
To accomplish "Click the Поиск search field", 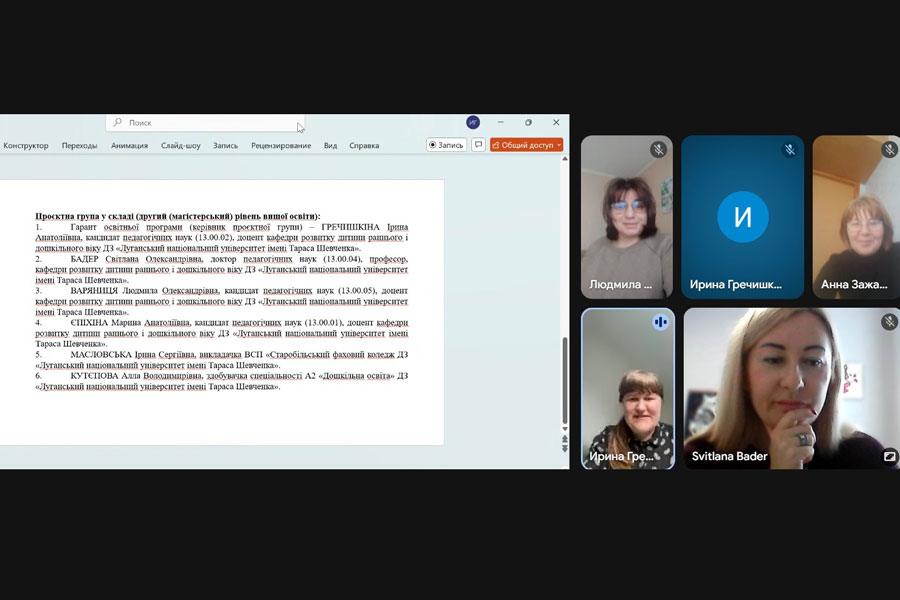I will [205, 122].
